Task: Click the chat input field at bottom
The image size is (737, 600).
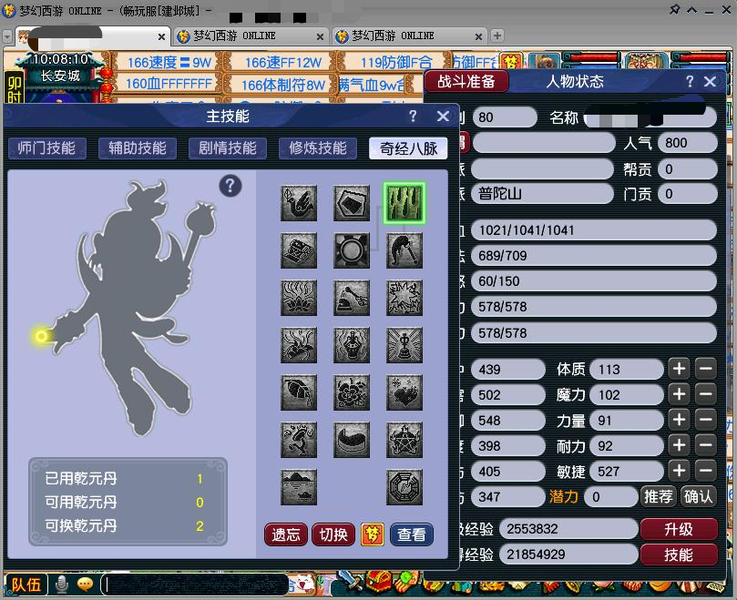Action: 195,584
